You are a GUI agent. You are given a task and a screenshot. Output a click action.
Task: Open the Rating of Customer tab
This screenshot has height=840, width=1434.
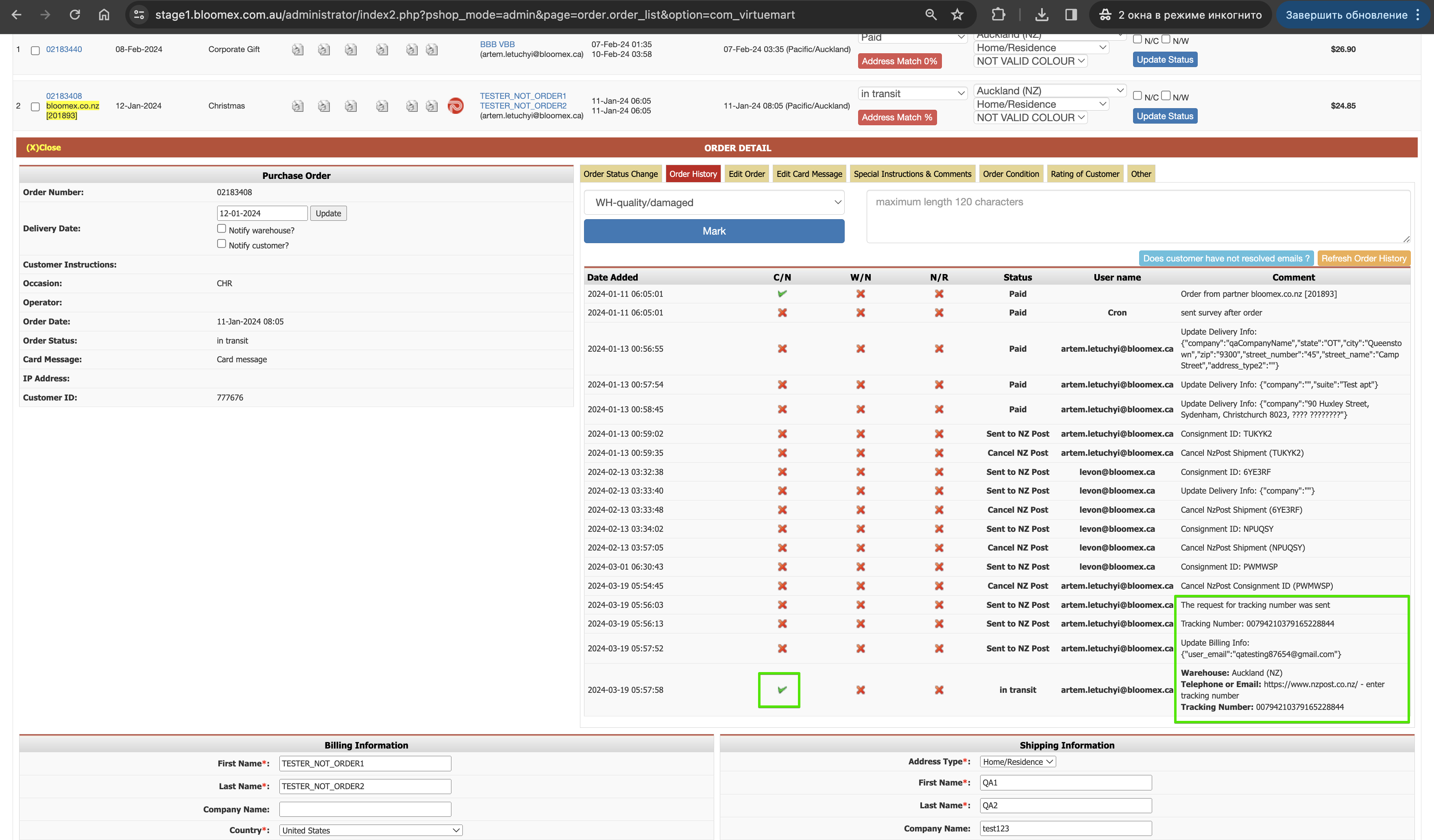point(1085,174)
